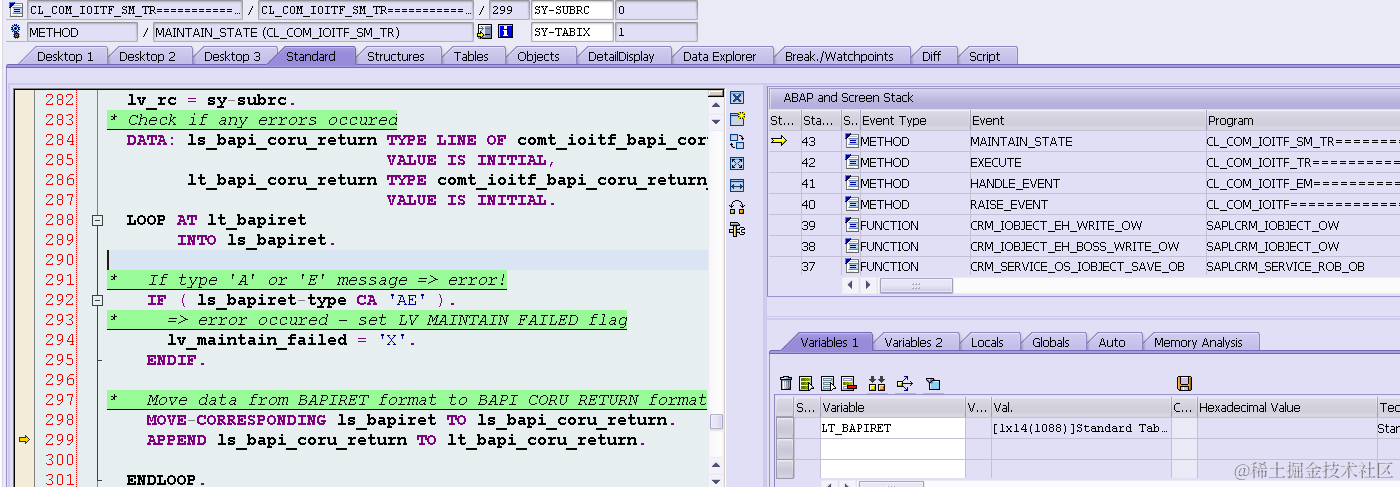This screenshot has width=1400, height=487.
Task: Click the green insert row icon in Variables toolbar
Action: (805, 383)
